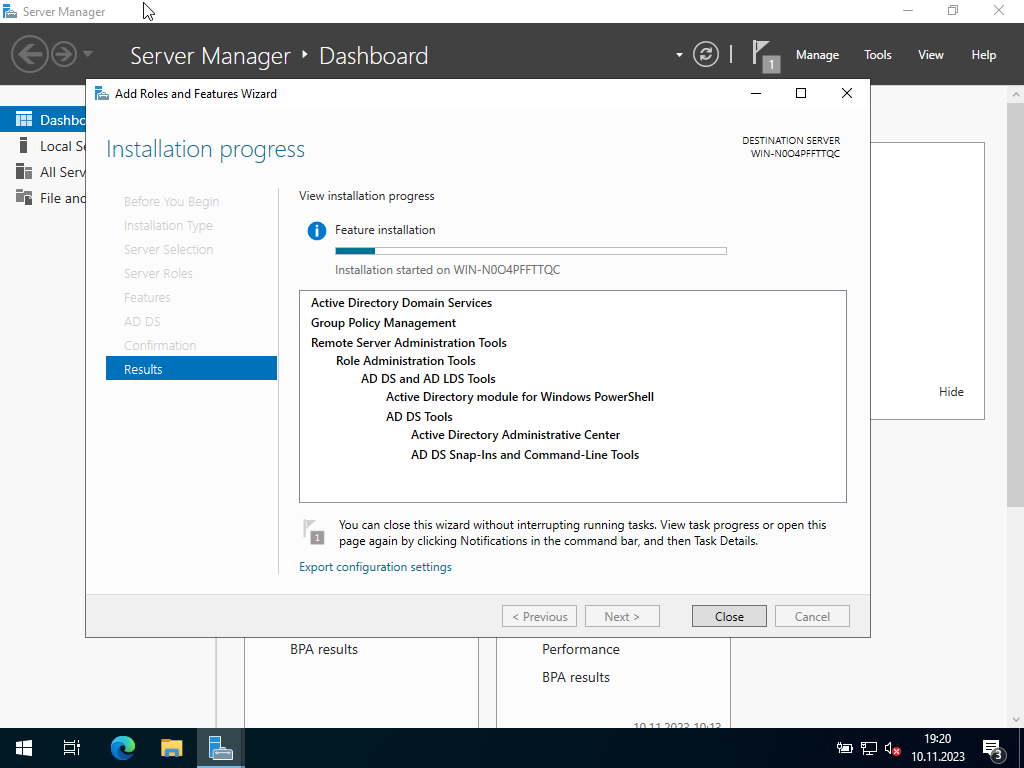Open the Tools menu
1024x768 pixels.
click(878, 55)
